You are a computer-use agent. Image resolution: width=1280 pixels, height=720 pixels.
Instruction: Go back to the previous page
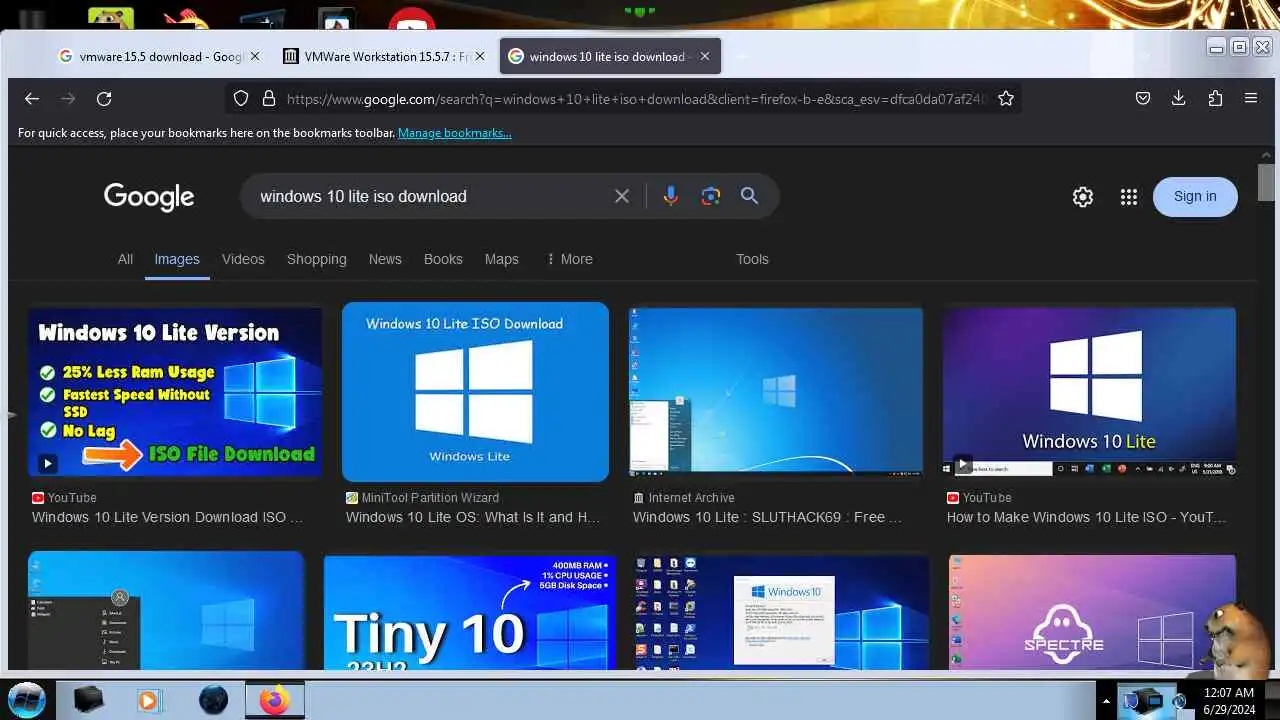[x=32, y=98]
